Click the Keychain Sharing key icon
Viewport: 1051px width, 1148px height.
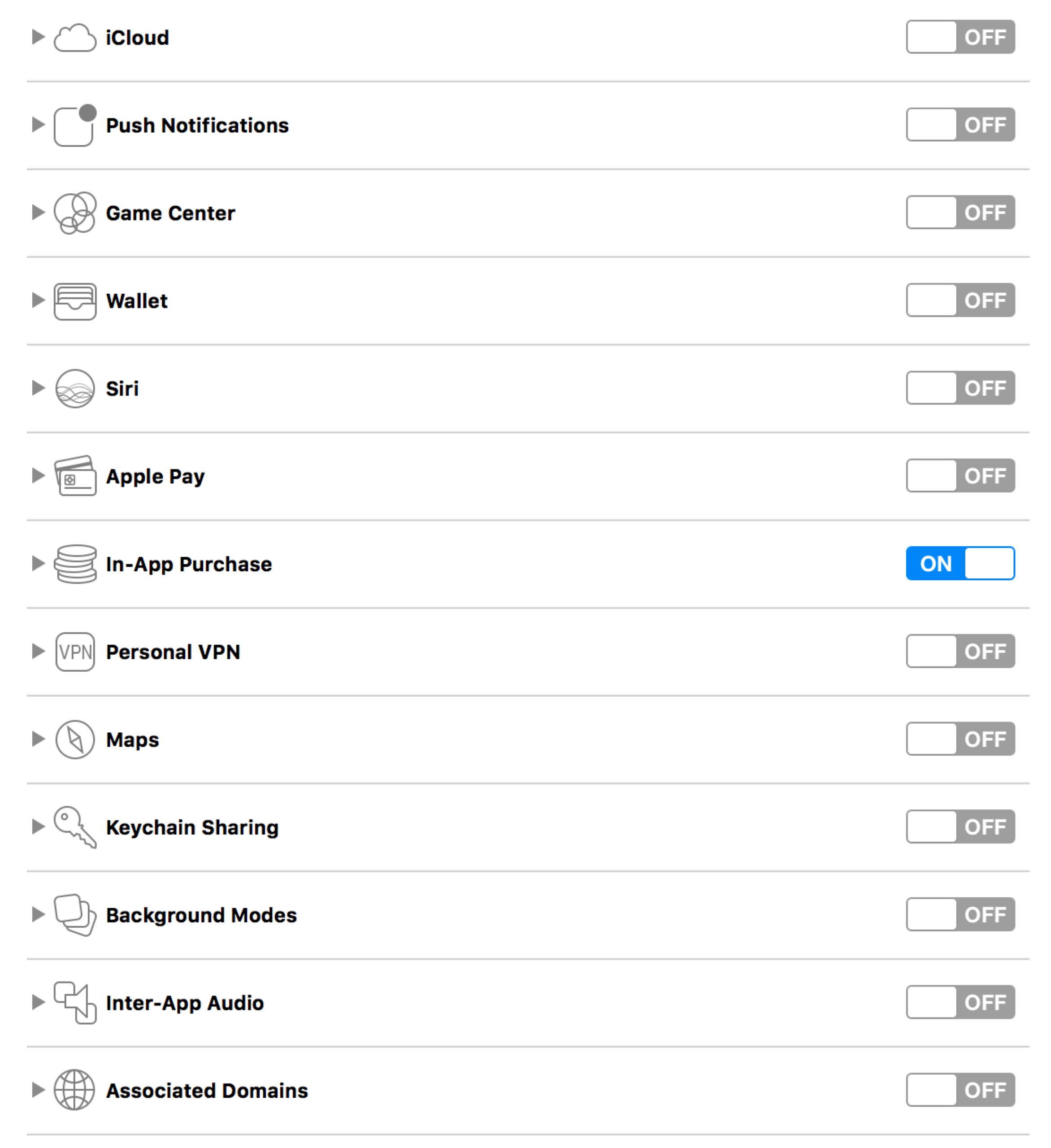(74, 827)
